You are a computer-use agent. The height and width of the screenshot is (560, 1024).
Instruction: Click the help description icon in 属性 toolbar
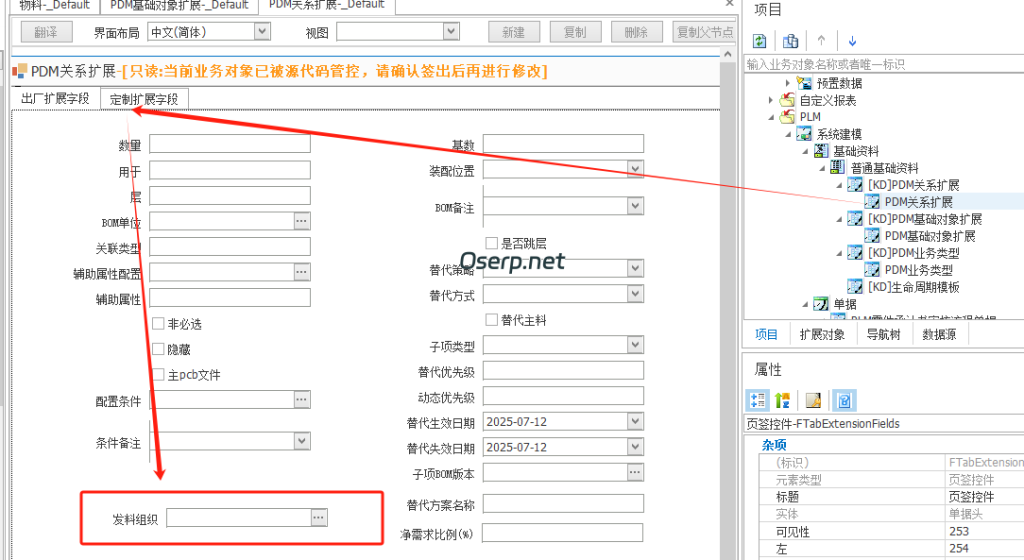[844, 400]
